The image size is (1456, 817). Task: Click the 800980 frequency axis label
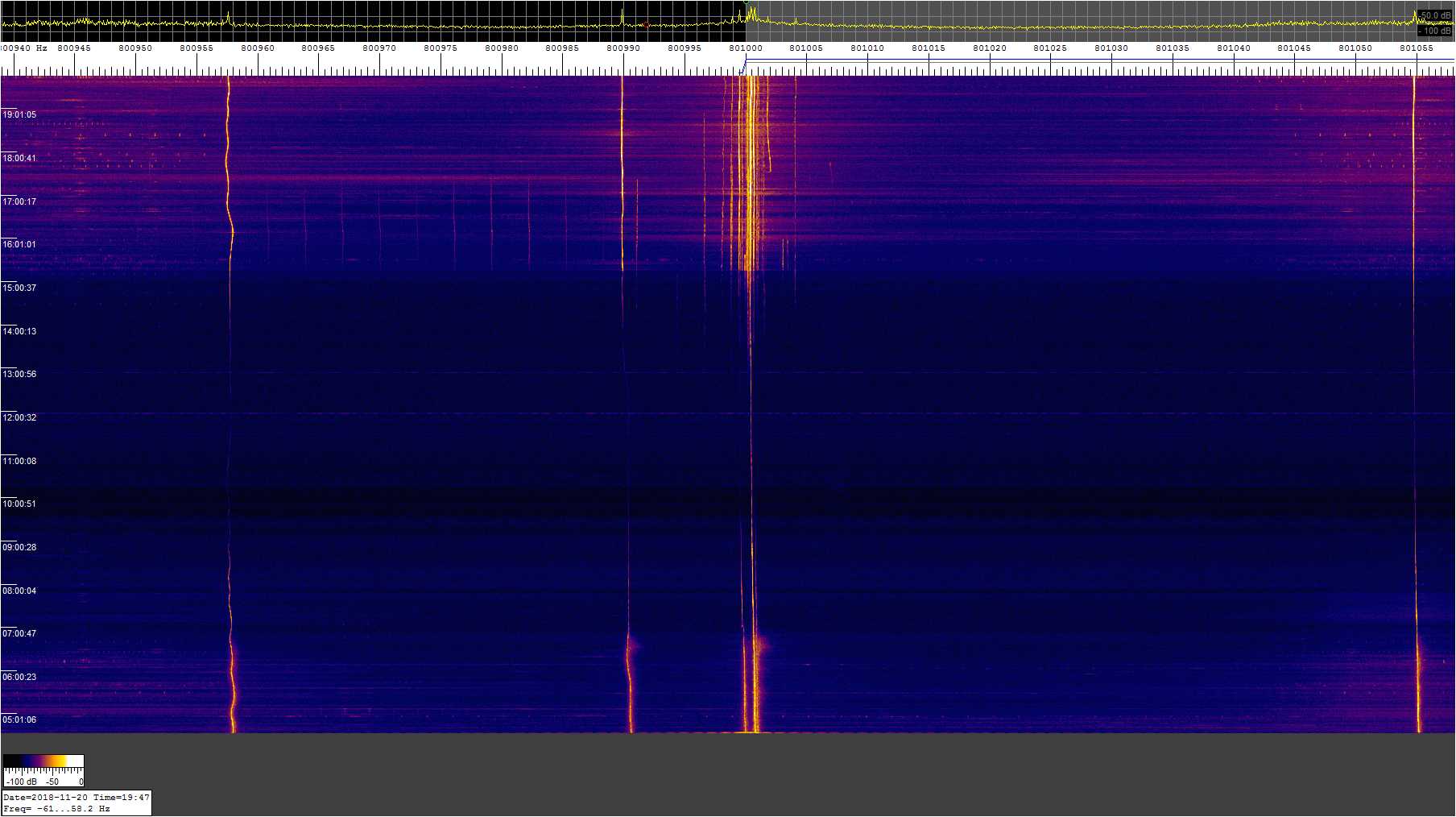(x=502, y=48)
